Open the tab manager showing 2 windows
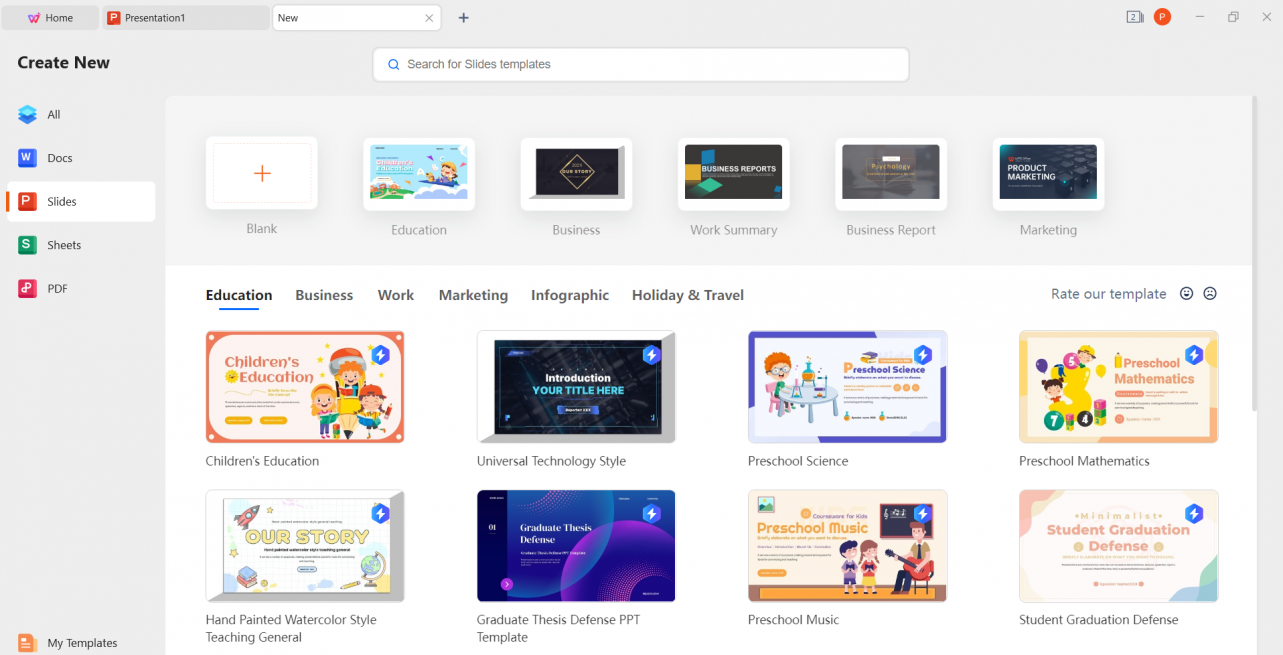1283x655 pixels. [1133, 17]
